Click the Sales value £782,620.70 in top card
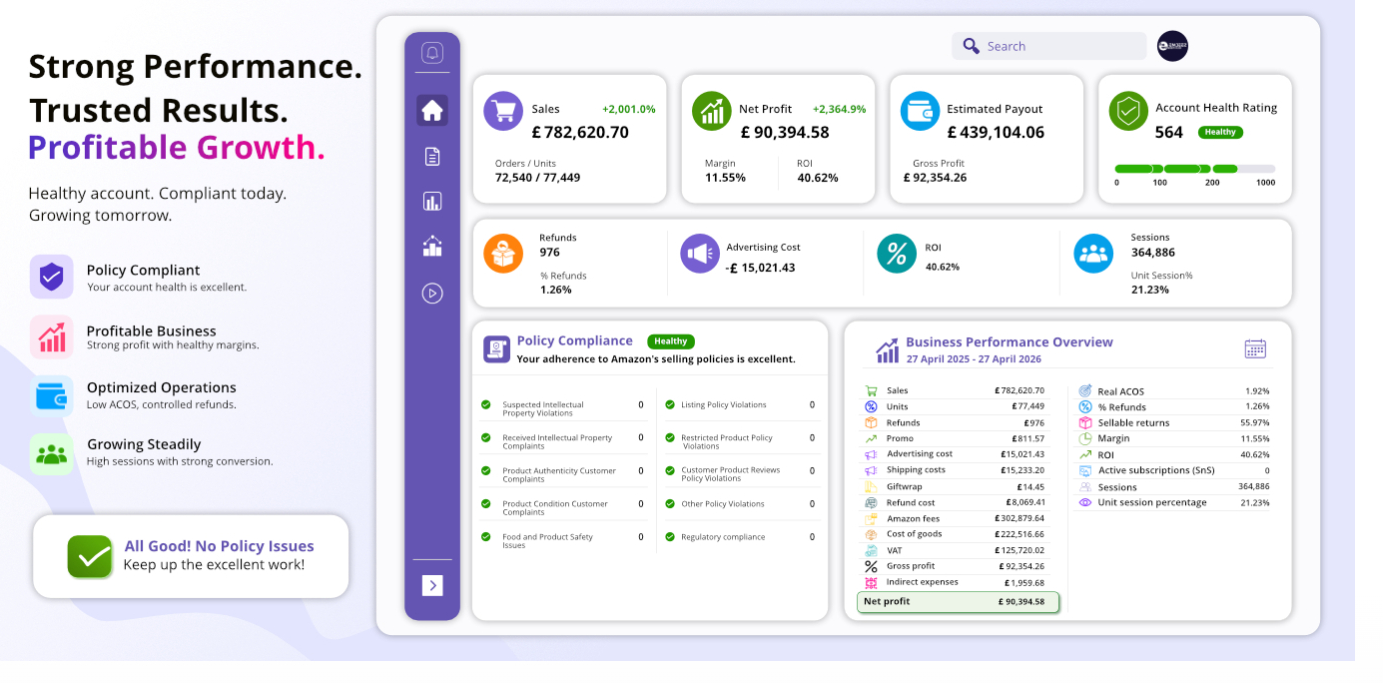Screen dimensions: 1383x683 pos(580,132)
